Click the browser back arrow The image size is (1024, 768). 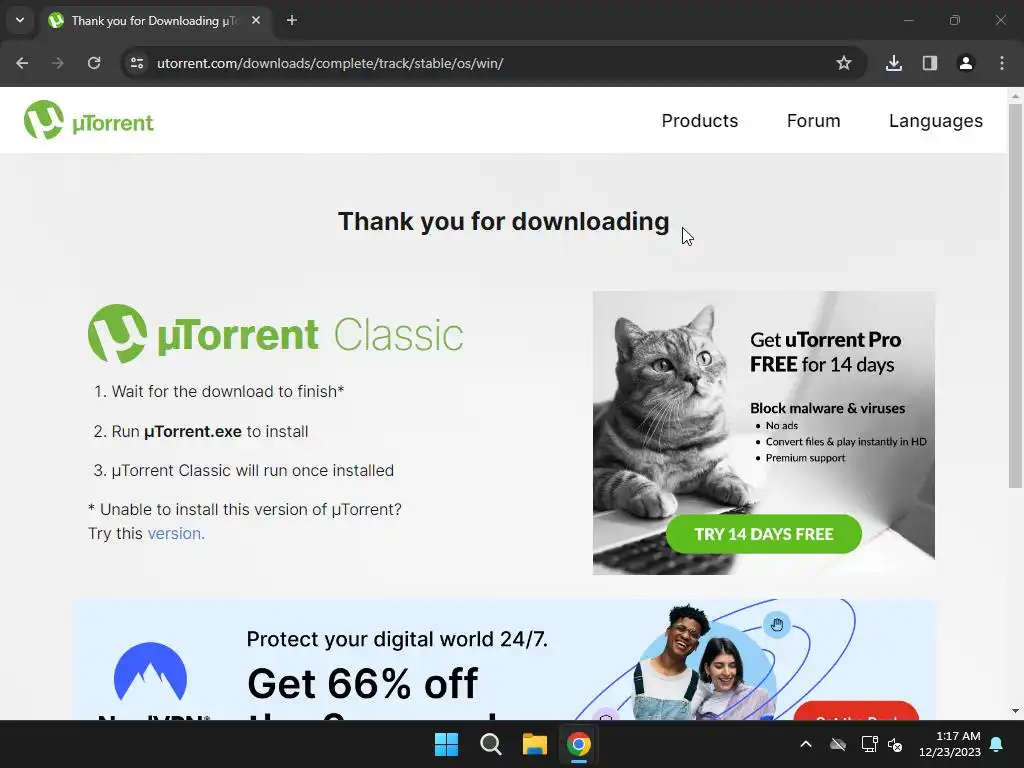coord(22,63)
